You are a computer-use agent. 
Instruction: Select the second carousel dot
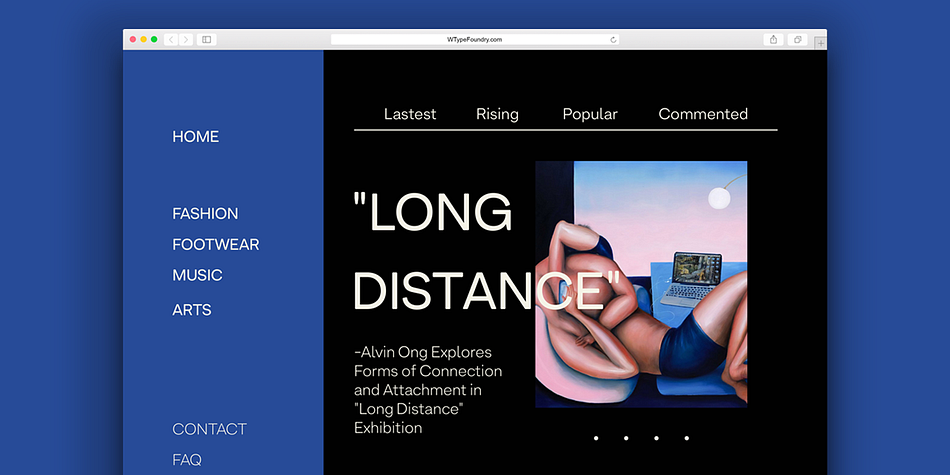[626, 438]
